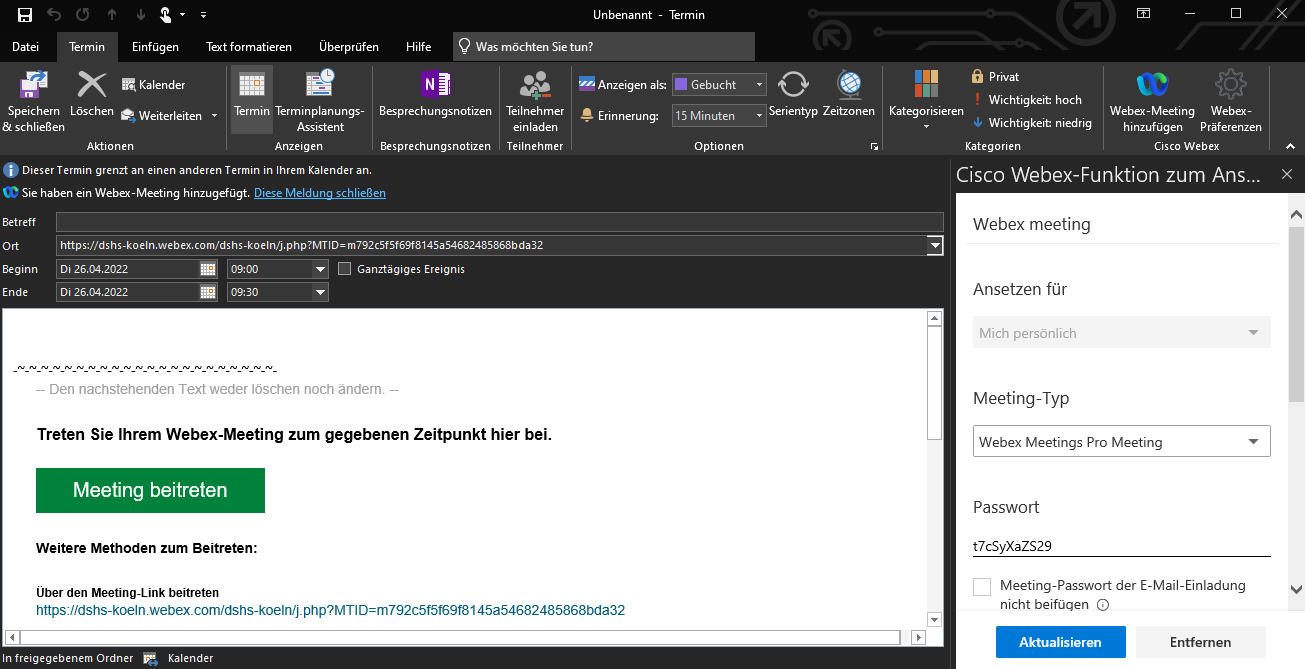This screenshot has height=669, width=1305.
Task: Open the Ansetzen für dropdown
Action: pyautogui.click(x=1122, y=333)
